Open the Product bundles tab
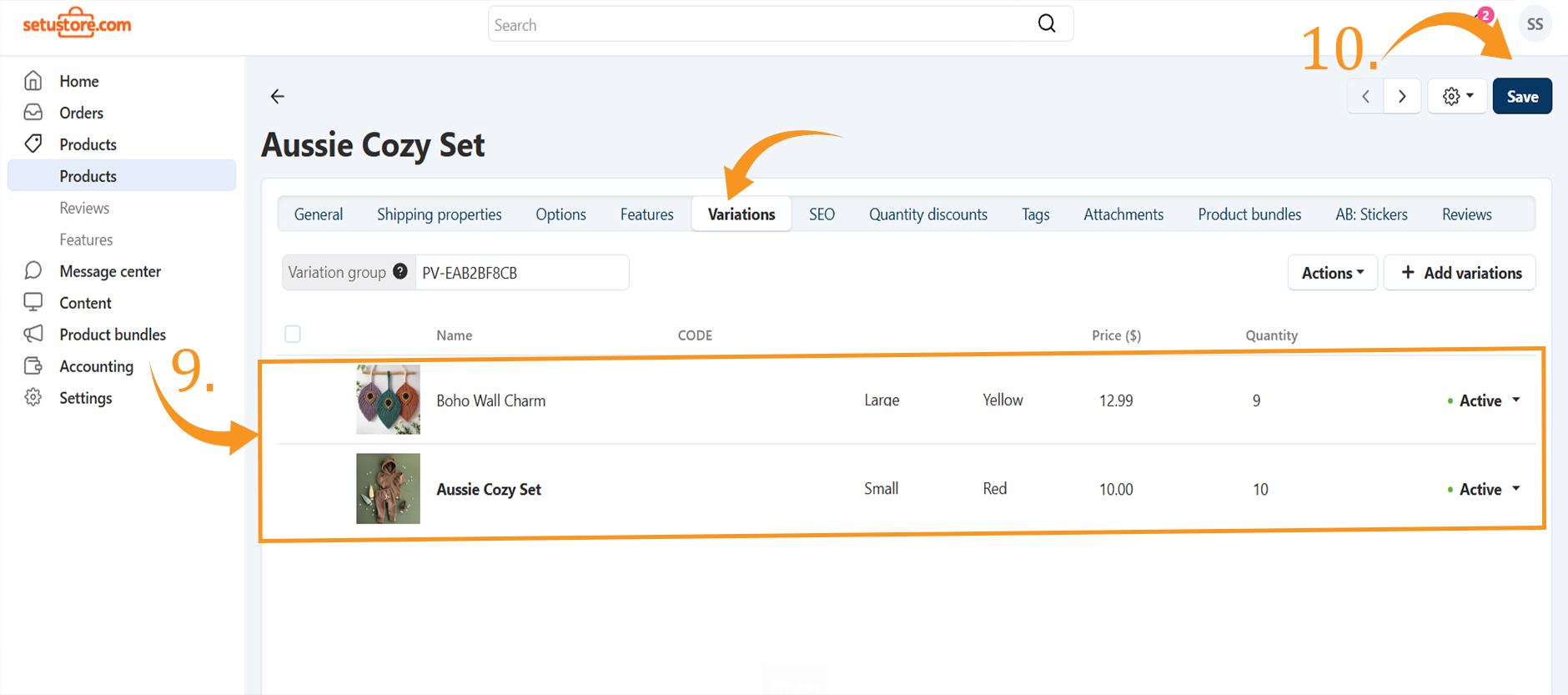 click(x=1249, y=214)
